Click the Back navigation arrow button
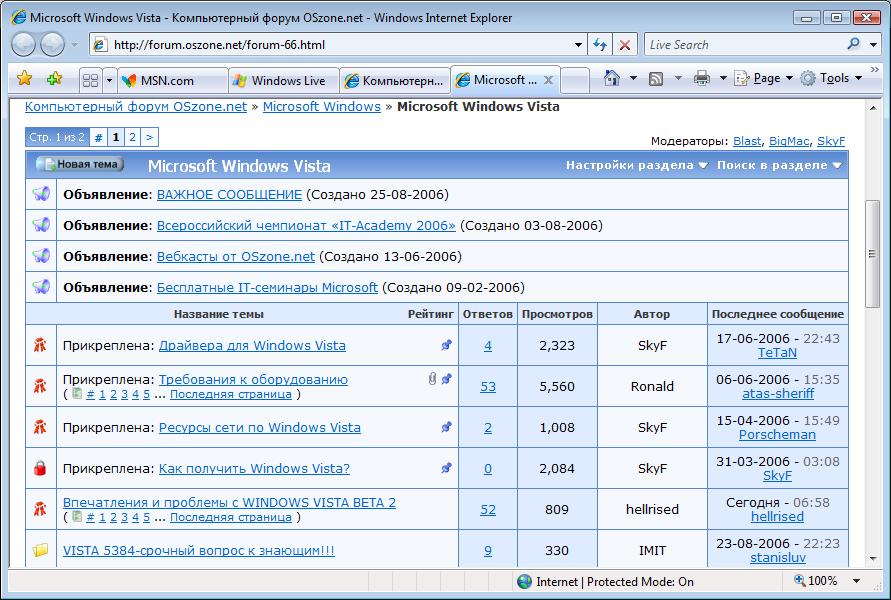Screen dimensions: 891x600 [25, 44]
